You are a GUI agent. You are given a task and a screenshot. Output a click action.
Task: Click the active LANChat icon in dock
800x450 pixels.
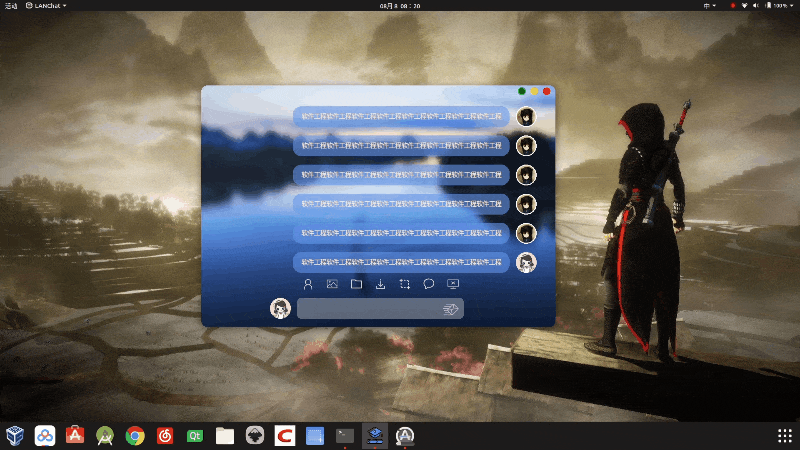375,436
